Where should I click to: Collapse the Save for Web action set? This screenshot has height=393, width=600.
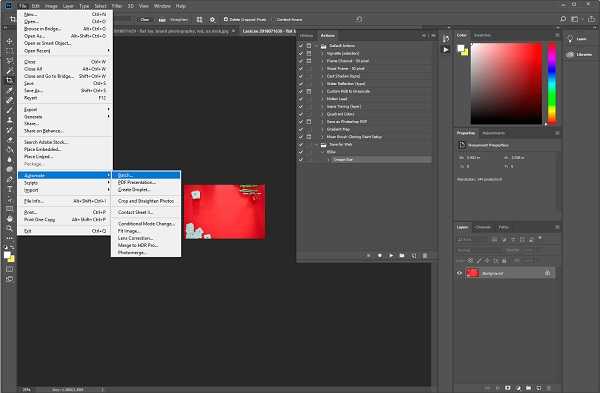pyautogui.click(x=317, y=145)
